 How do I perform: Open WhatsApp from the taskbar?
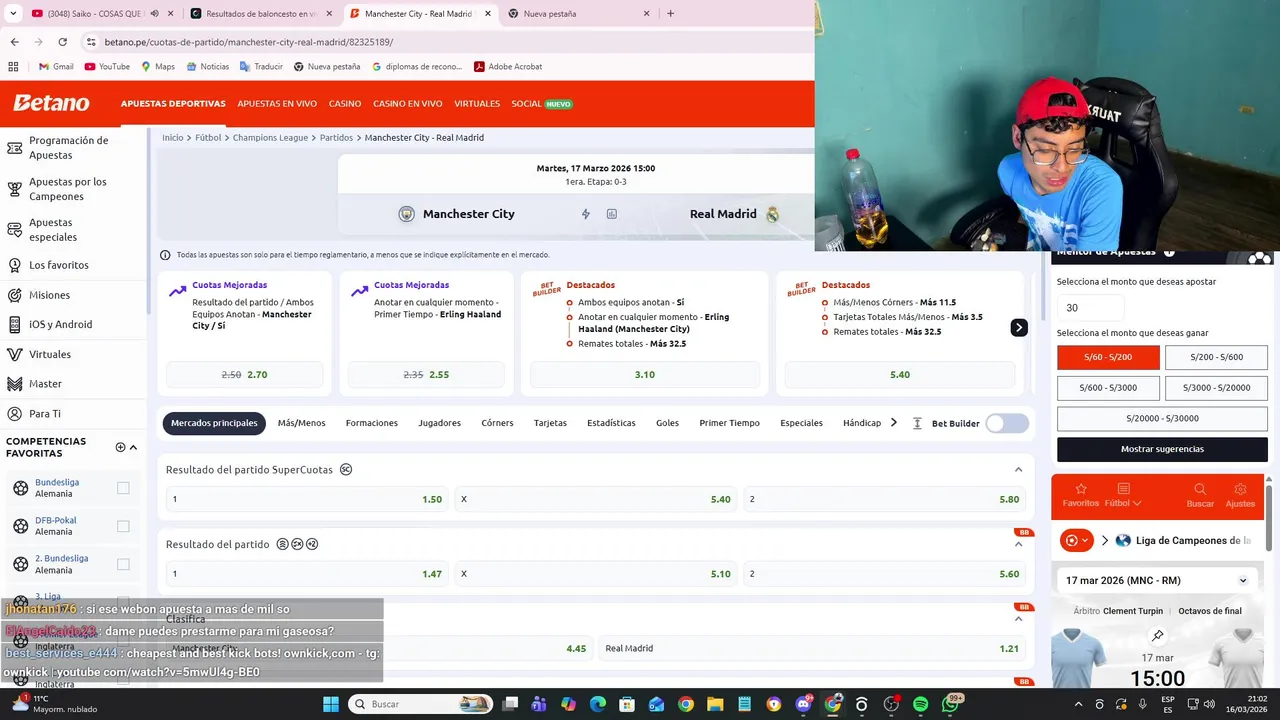click(x=949, y=704)
